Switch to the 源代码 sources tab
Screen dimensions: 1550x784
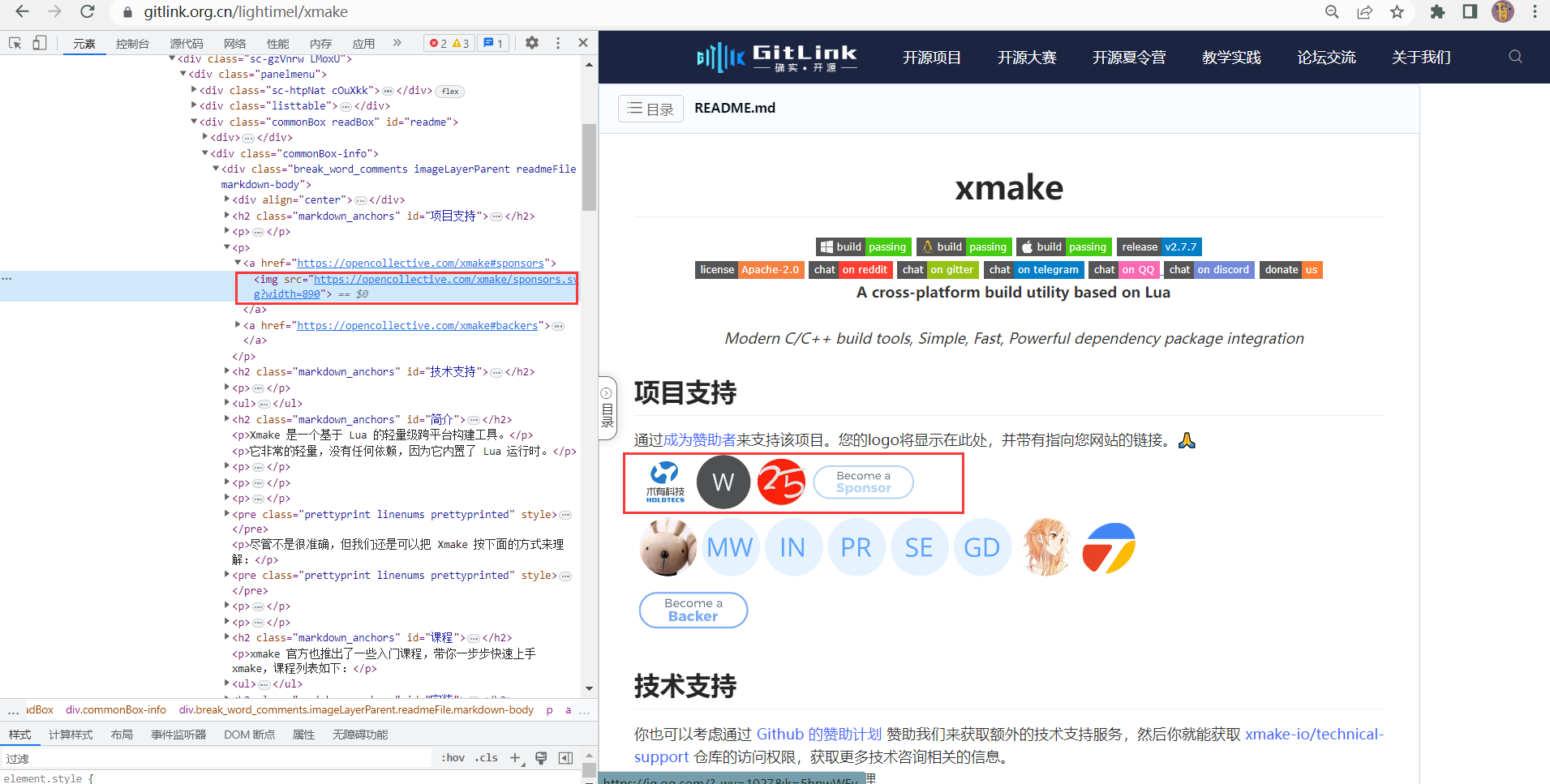(x=187, y=44)
